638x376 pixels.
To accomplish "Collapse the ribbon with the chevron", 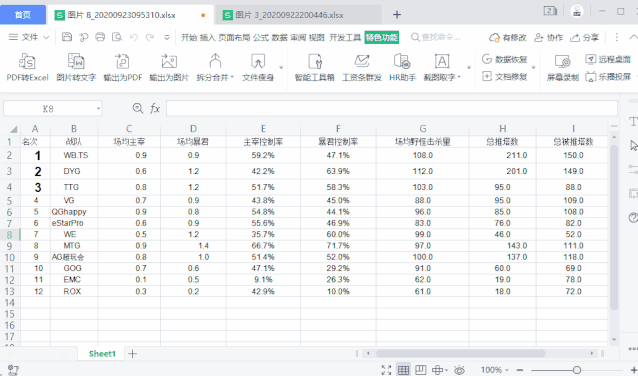I will pyautogui.click(x=633, y=37).
